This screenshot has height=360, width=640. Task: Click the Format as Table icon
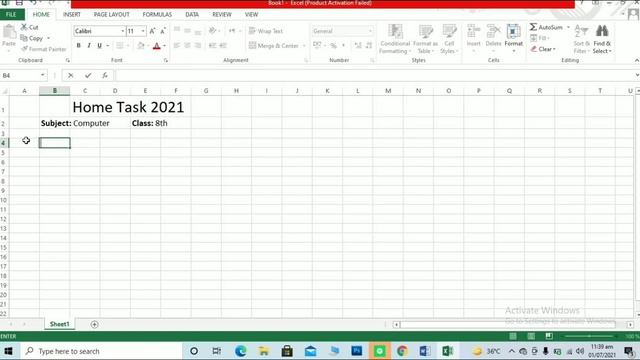[425, 32]
